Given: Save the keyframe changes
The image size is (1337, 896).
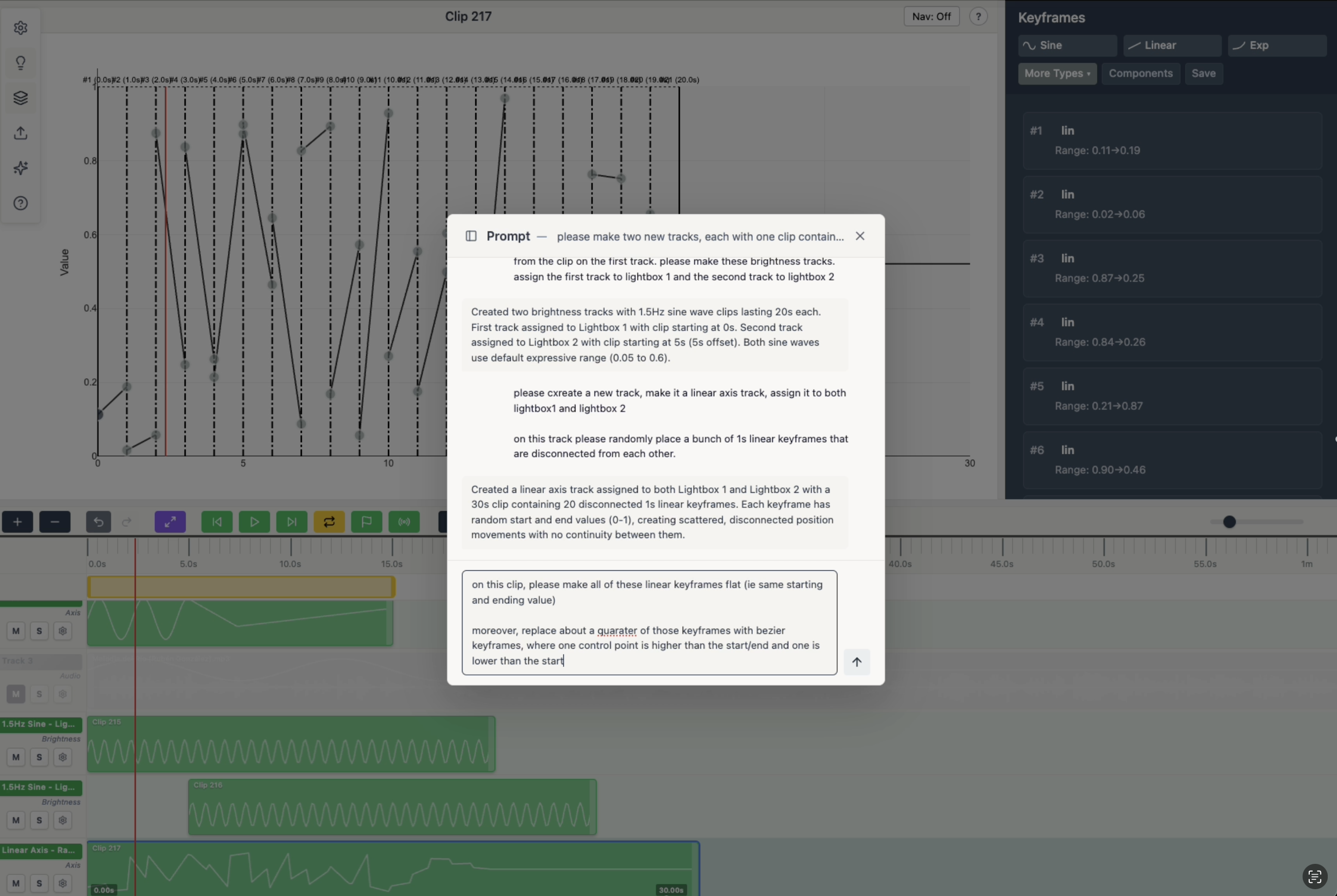Looking at the screenshot, I should click(1203, 73).
